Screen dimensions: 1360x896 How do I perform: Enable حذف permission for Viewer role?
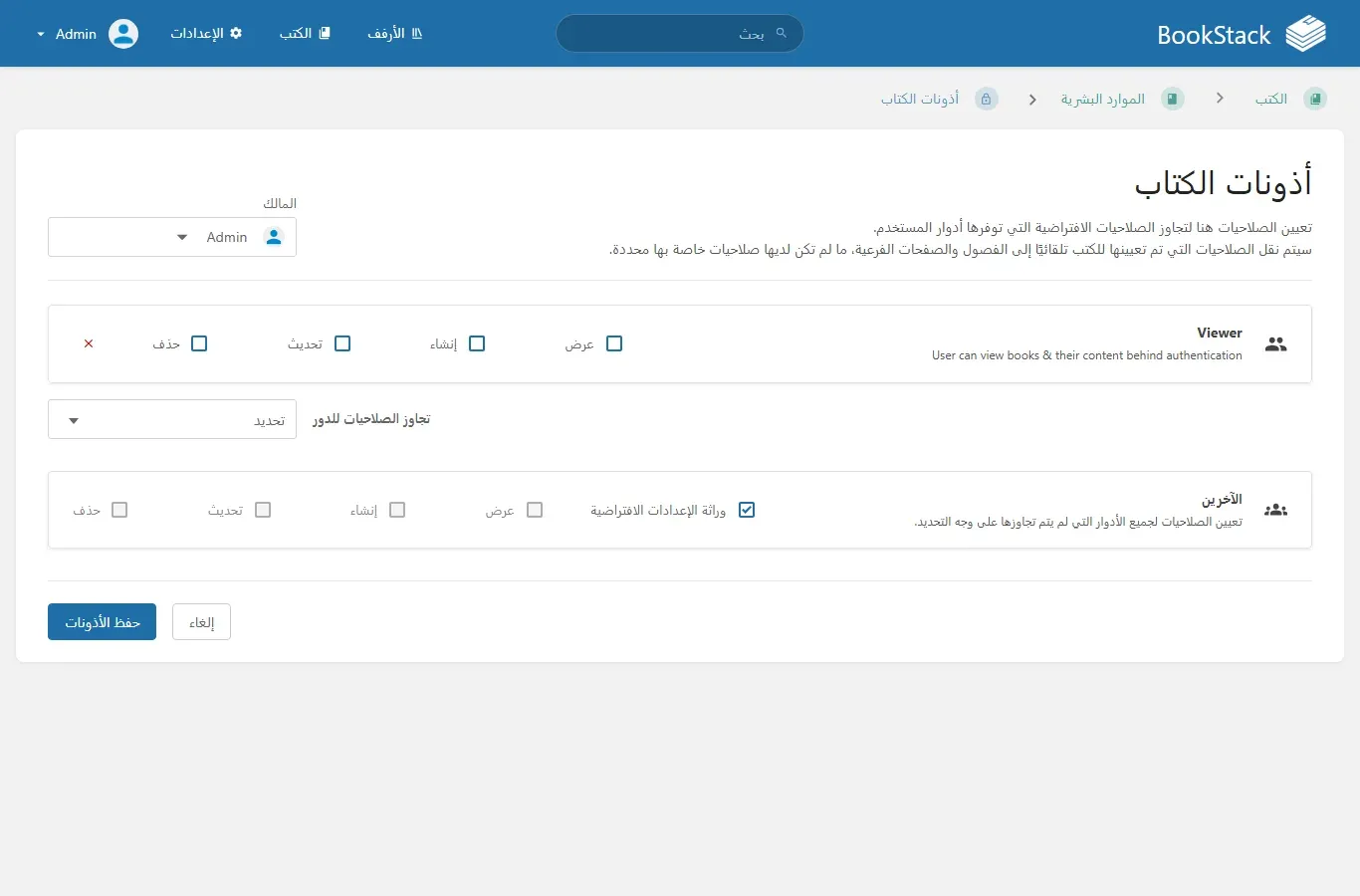click(199, 343)
